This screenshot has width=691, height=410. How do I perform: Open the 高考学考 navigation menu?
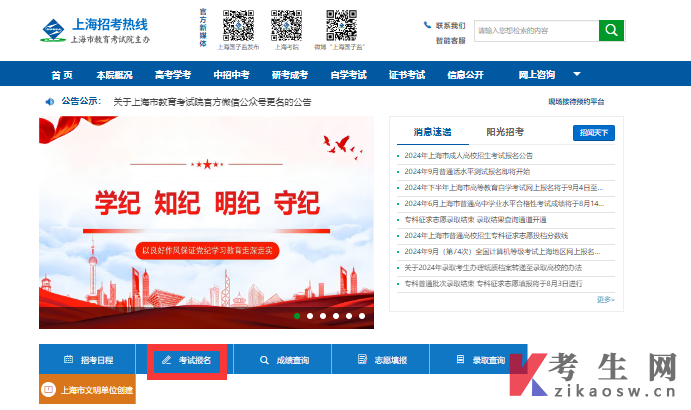173,75
